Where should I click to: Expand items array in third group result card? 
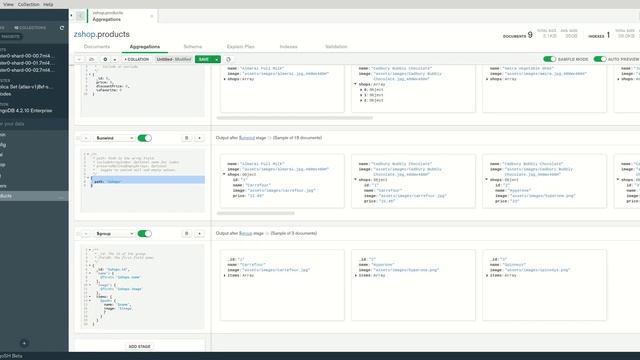(x=487, y=276)
